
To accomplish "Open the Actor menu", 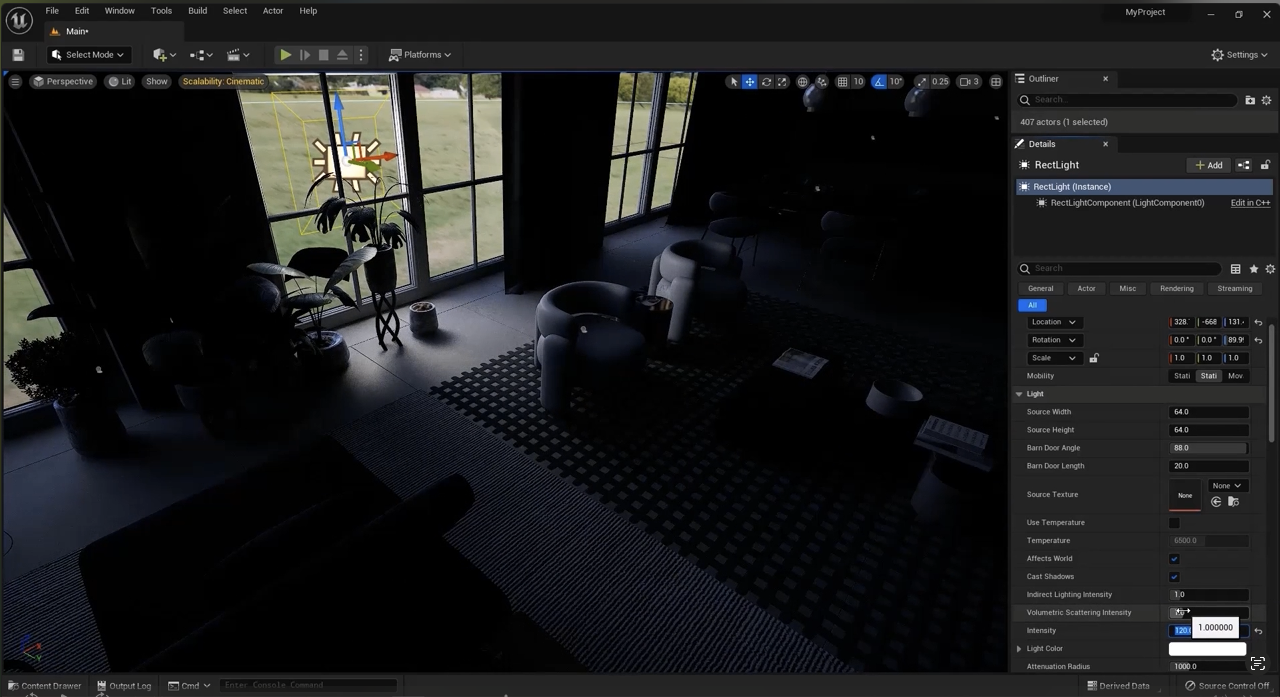I will [x=273, y=11].
